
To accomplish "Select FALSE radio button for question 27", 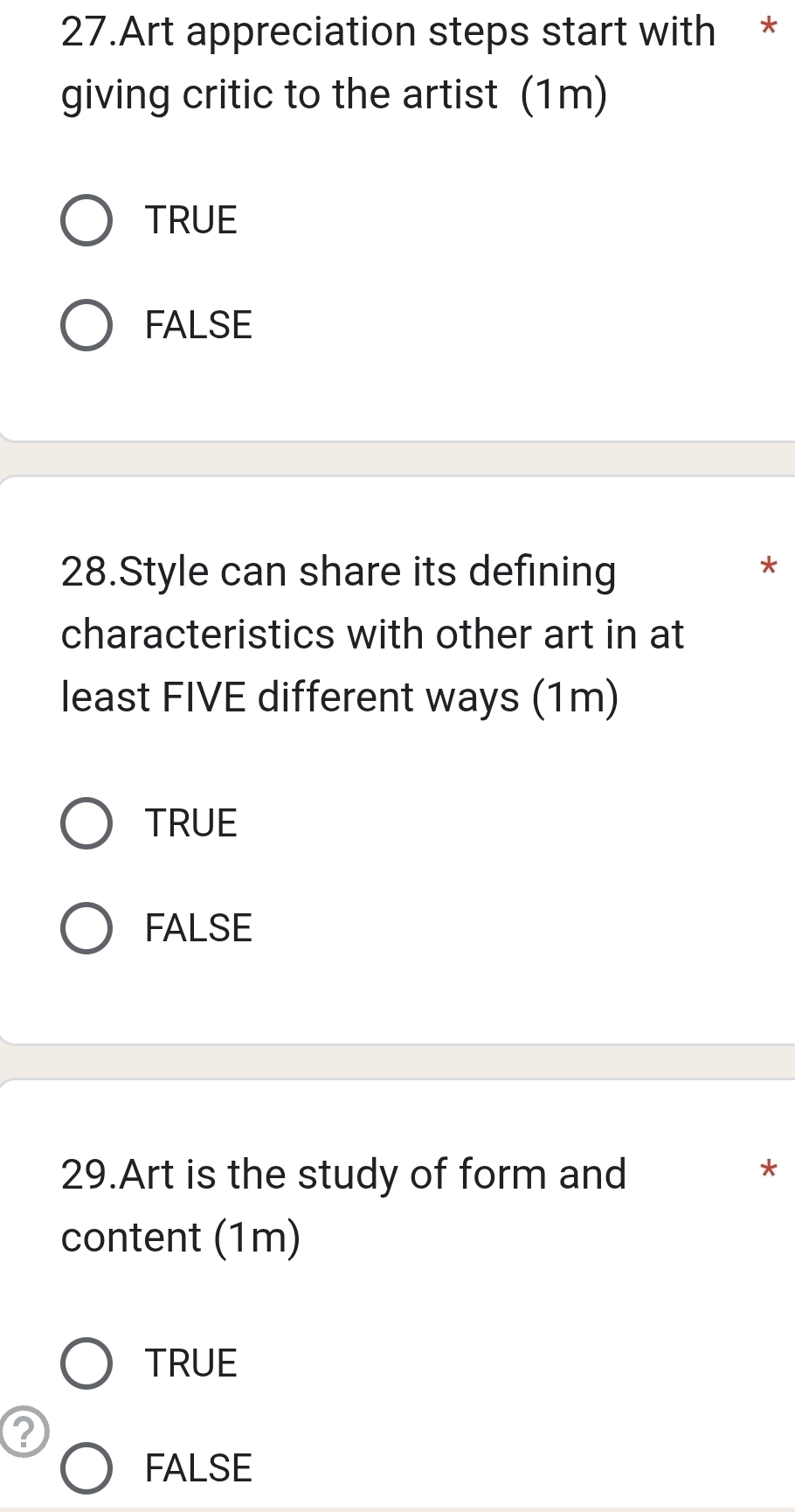I will coord(86,325).
